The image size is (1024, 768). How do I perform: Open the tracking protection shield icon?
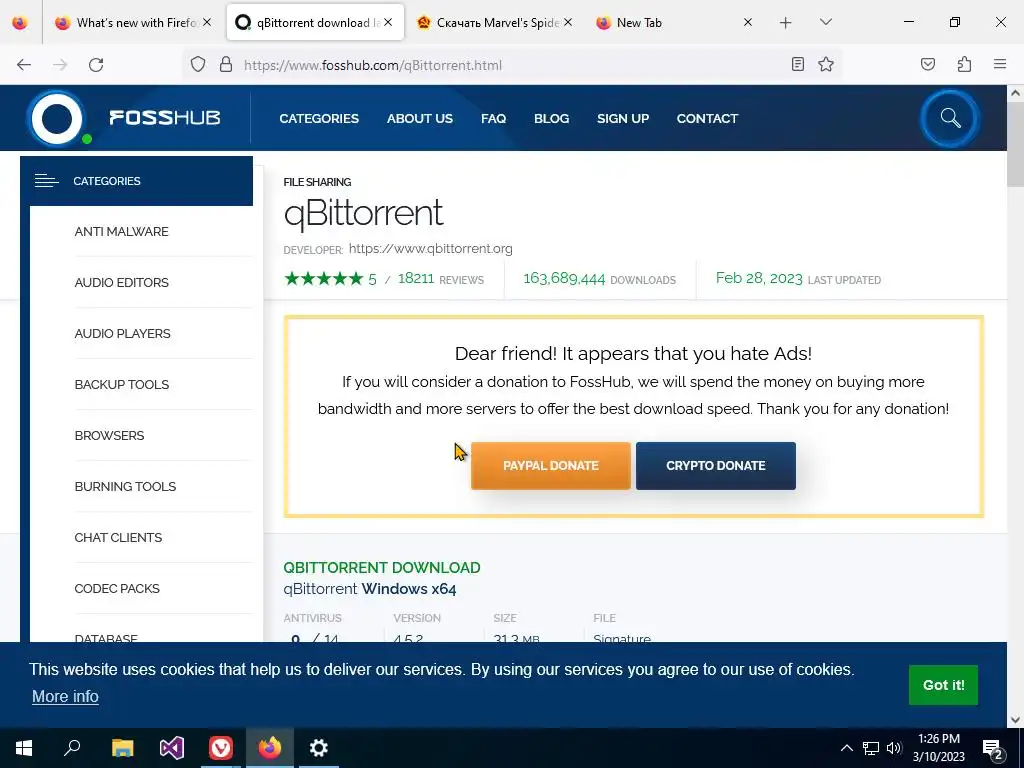(198, 65)
